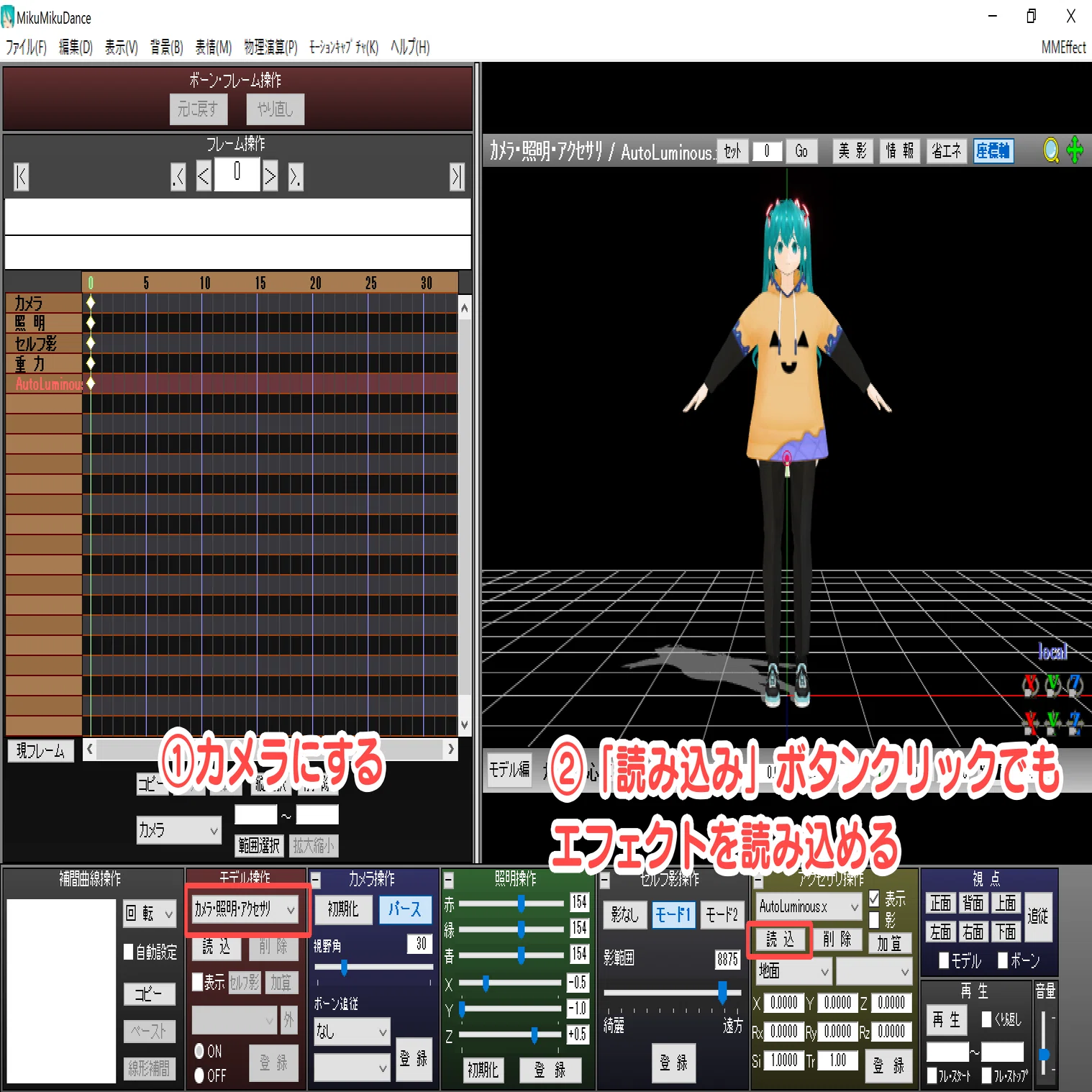Click the 追従 follow view button
This screenshot has height=1092, width=1092.
(1038, 916)
